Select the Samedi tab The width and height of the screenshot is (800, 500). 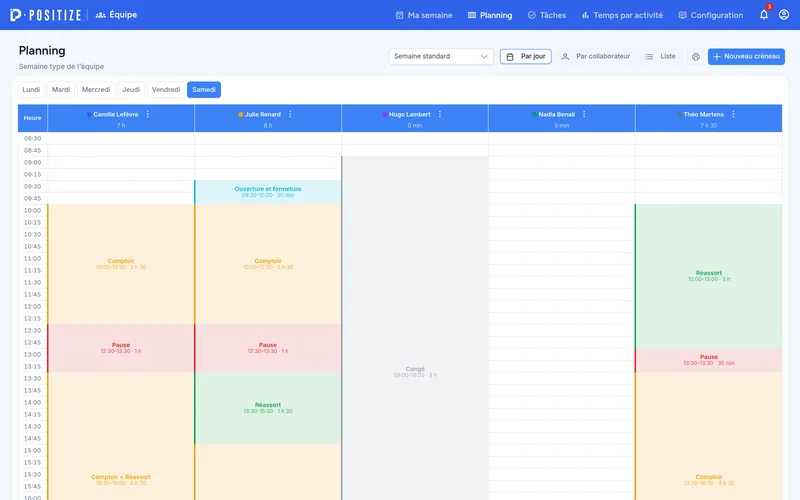click(x=204, y=89)
